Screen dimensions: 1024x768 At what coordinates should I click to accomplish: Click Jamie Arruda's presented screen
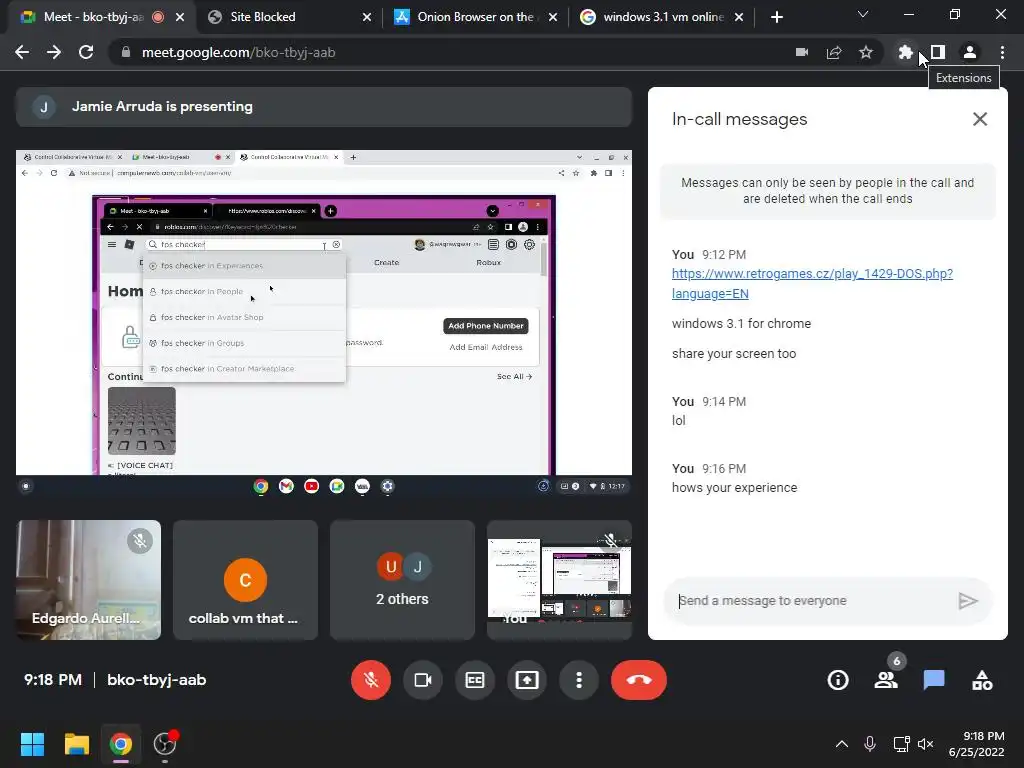tap(324, 323)
